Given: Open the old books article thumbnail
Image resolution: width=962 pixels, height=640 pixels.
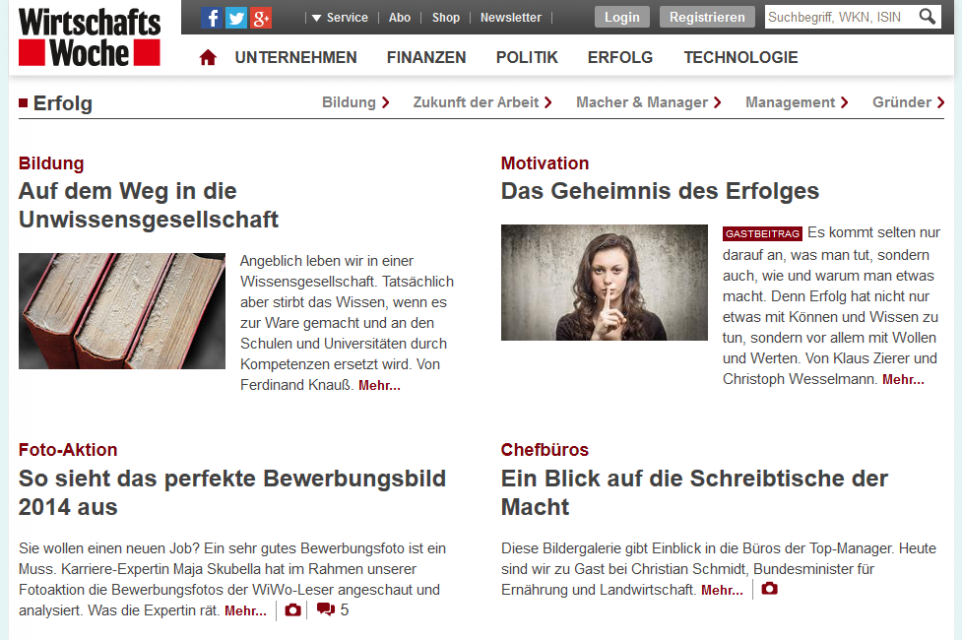Looking at the screenshot, I should (x=122, y=311).
